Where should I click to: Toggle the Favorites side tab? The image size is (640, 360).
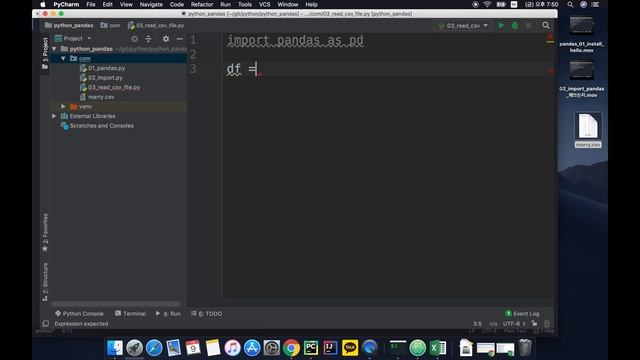click(x=45, y=232)
